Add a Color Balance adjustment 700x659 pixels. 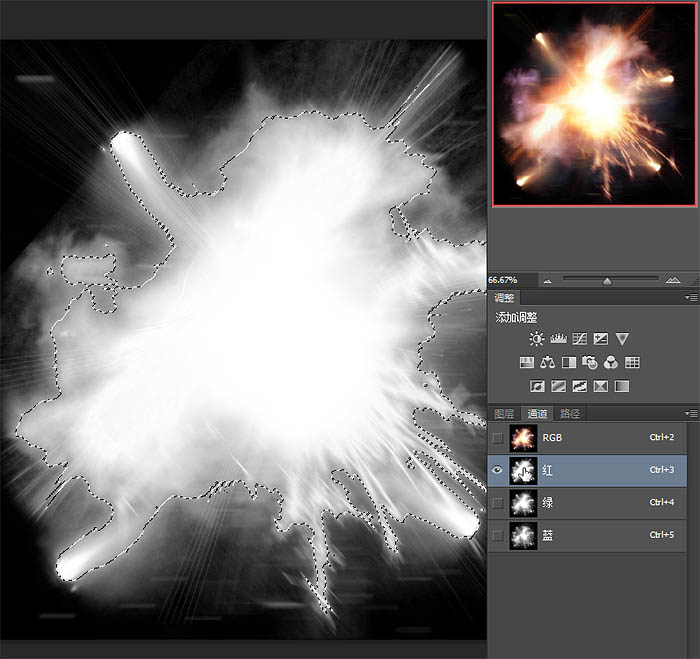pyautogui.click(x=548, y=362)
